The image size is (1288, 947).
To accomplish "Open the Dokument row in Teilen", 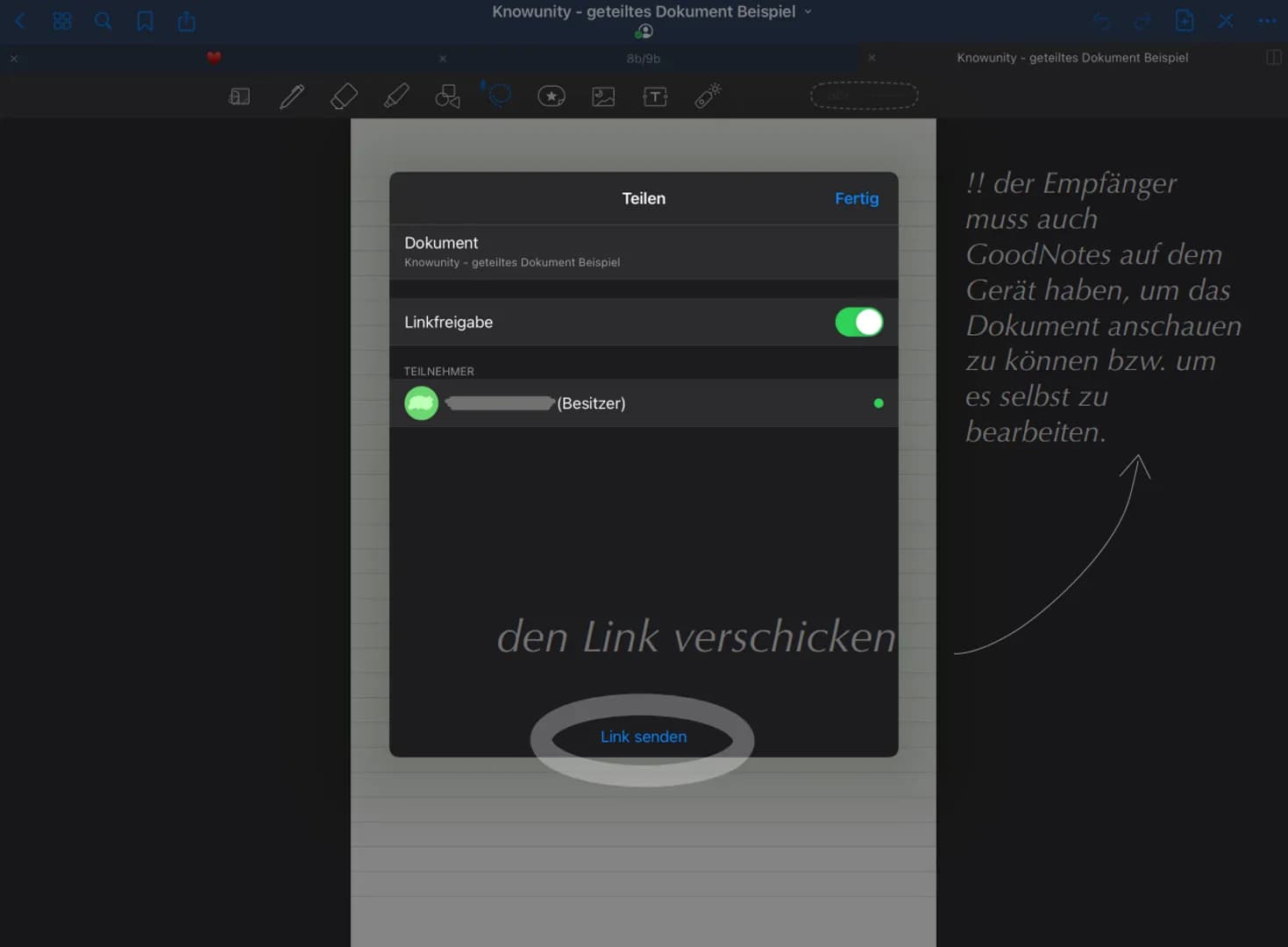I will (644, 252).
